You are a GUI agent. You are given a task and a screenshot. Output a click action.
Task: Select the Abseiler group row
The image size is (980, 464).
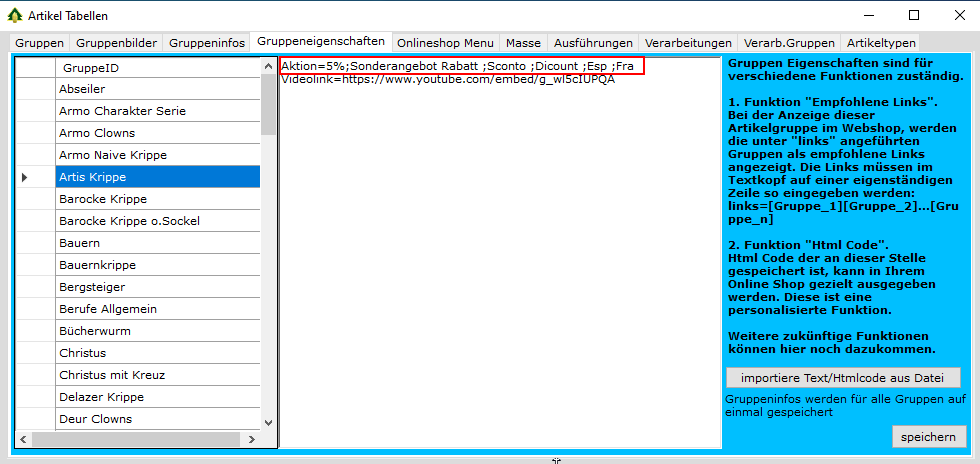pyautogui.click(x=157, y=89)
